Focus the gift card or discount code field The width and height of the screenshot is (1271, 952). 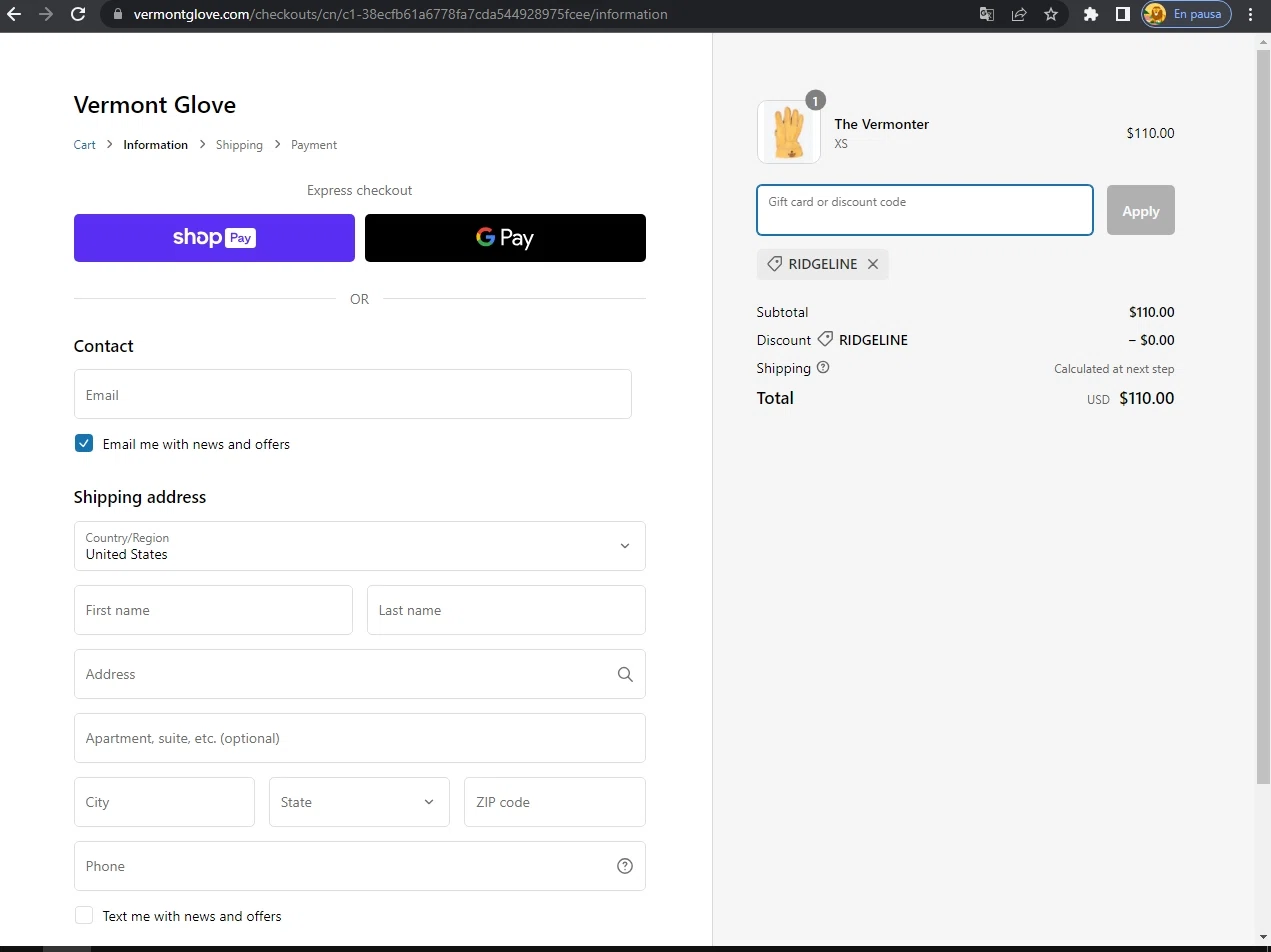pyautogui.click(x=925, y=210)
